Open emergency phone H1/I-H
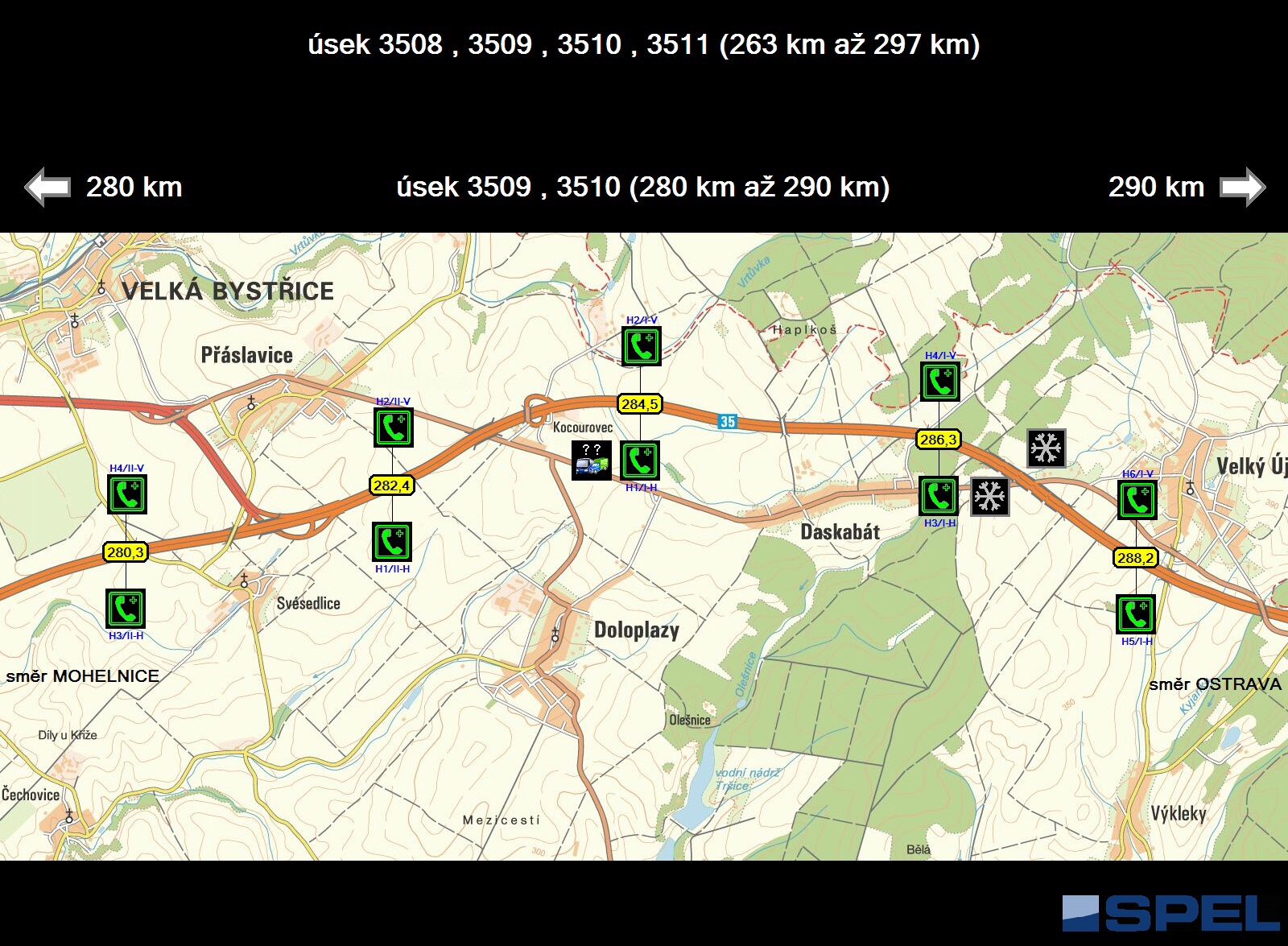The height and width of the screenshot is (946, 1288). point(640,461)
